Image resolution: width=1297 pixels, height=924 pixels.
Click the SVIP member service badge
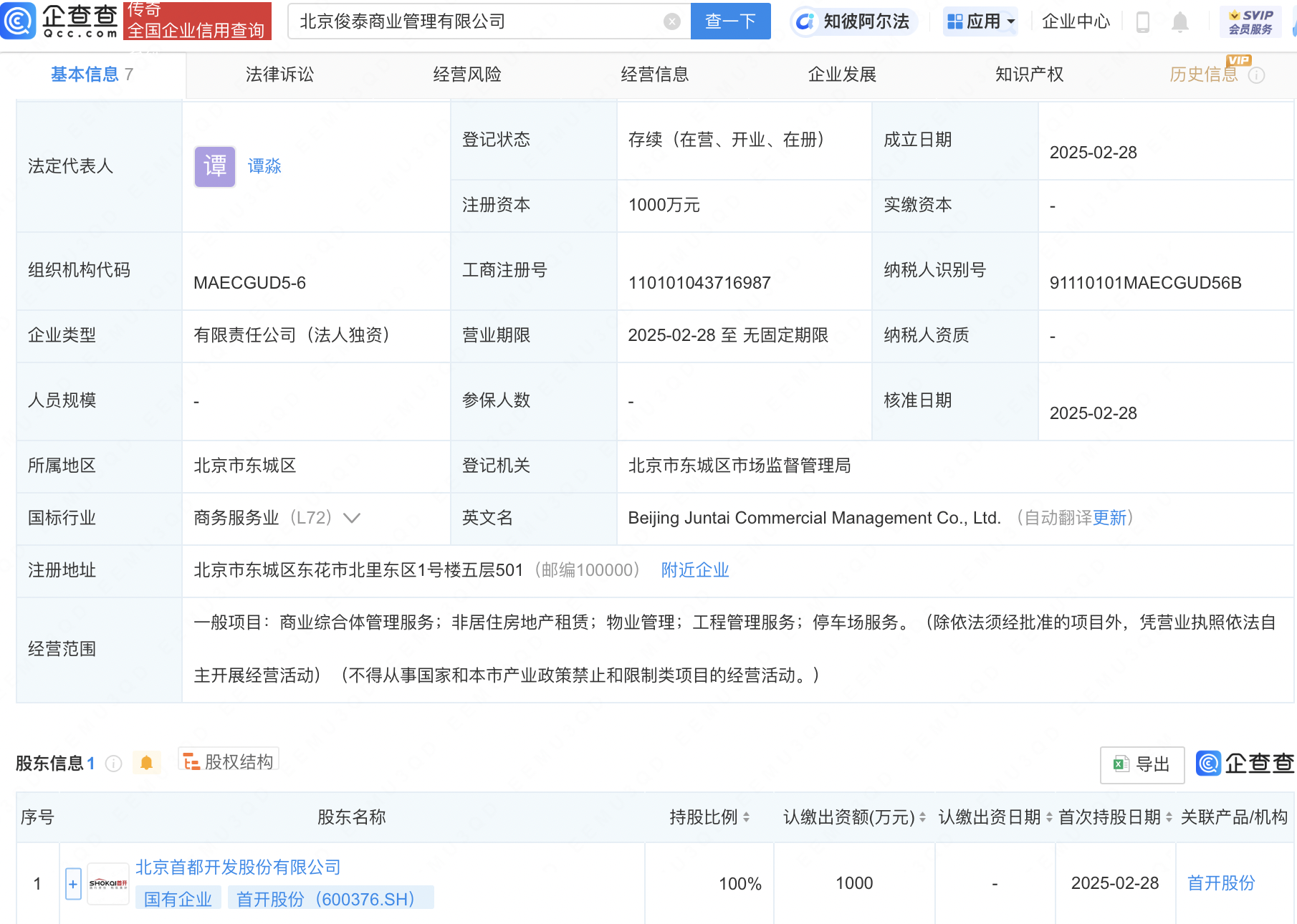pos(1250,22)
